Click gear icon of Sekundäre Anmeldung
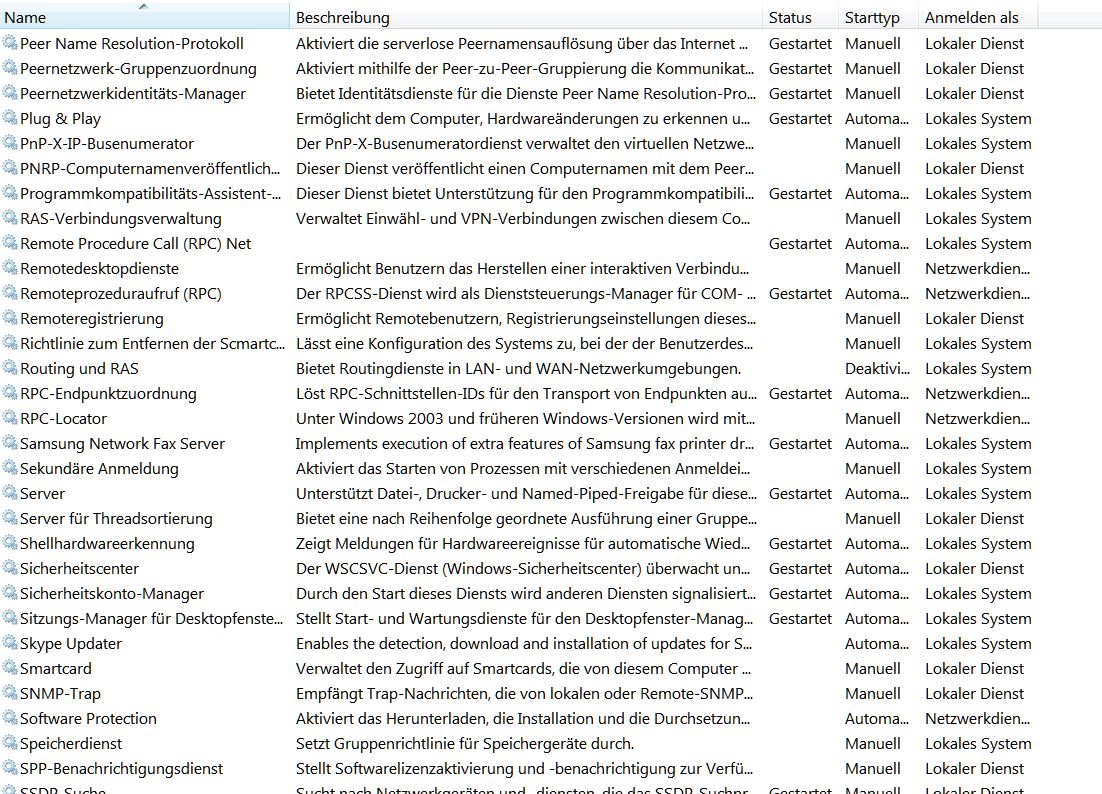1102x794 pixels. click(10, 468)
